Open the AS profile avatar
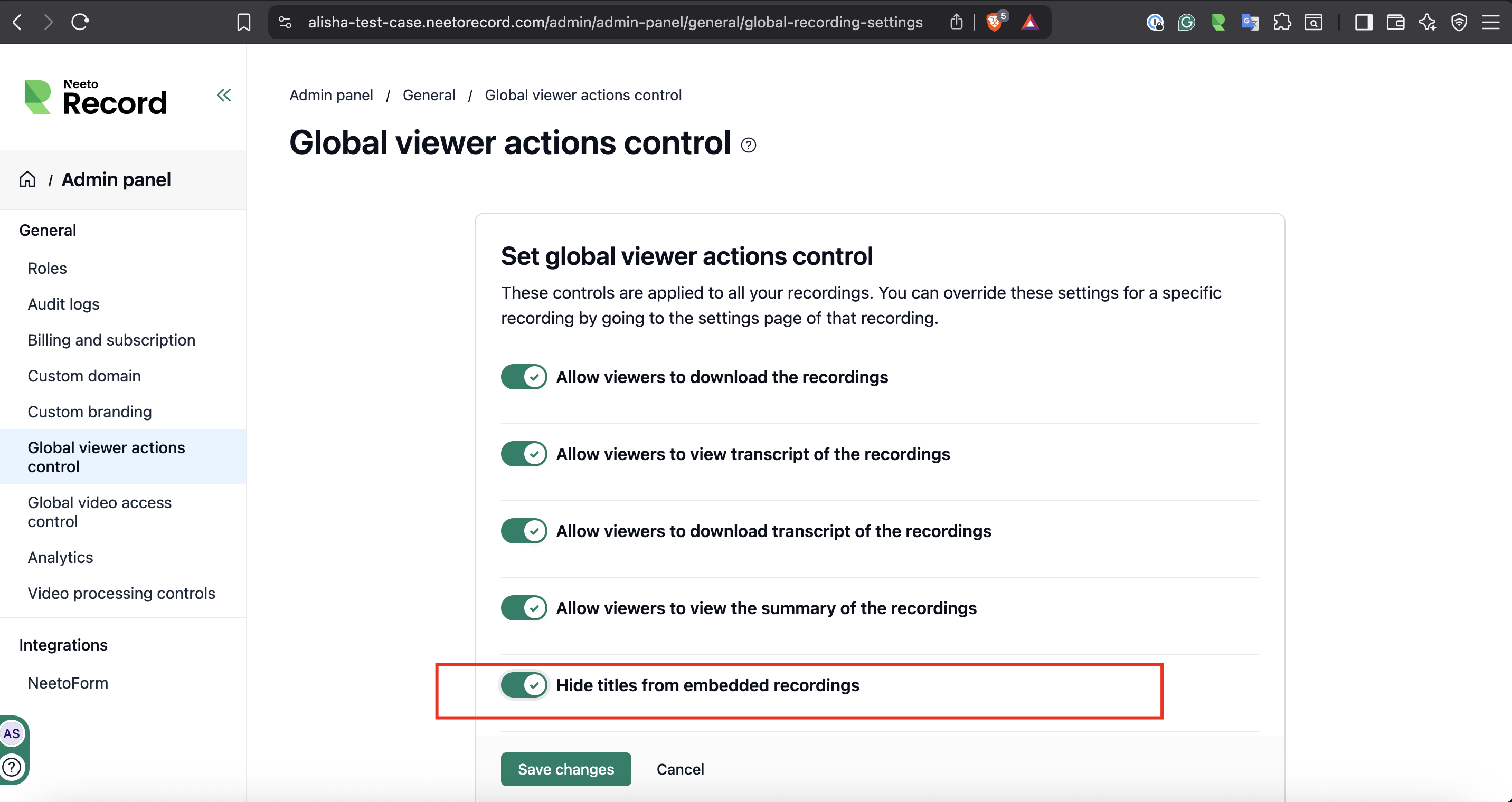 pos(12,733)
